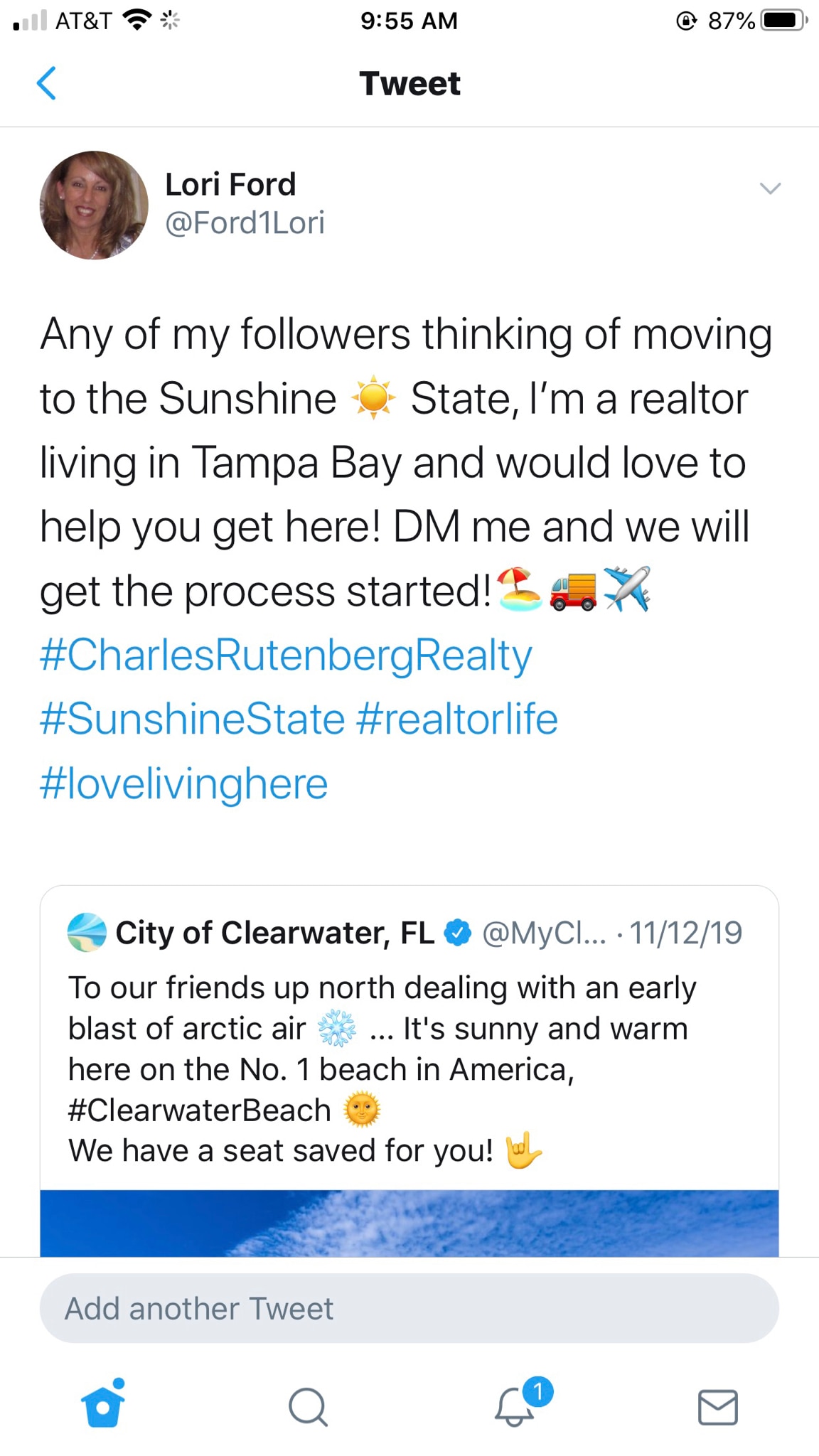This screenshot has height=1456, width=819.
Task: Open the #lovelivinghere hashtag
Action: pyautogui.click(x=183, y=783)
